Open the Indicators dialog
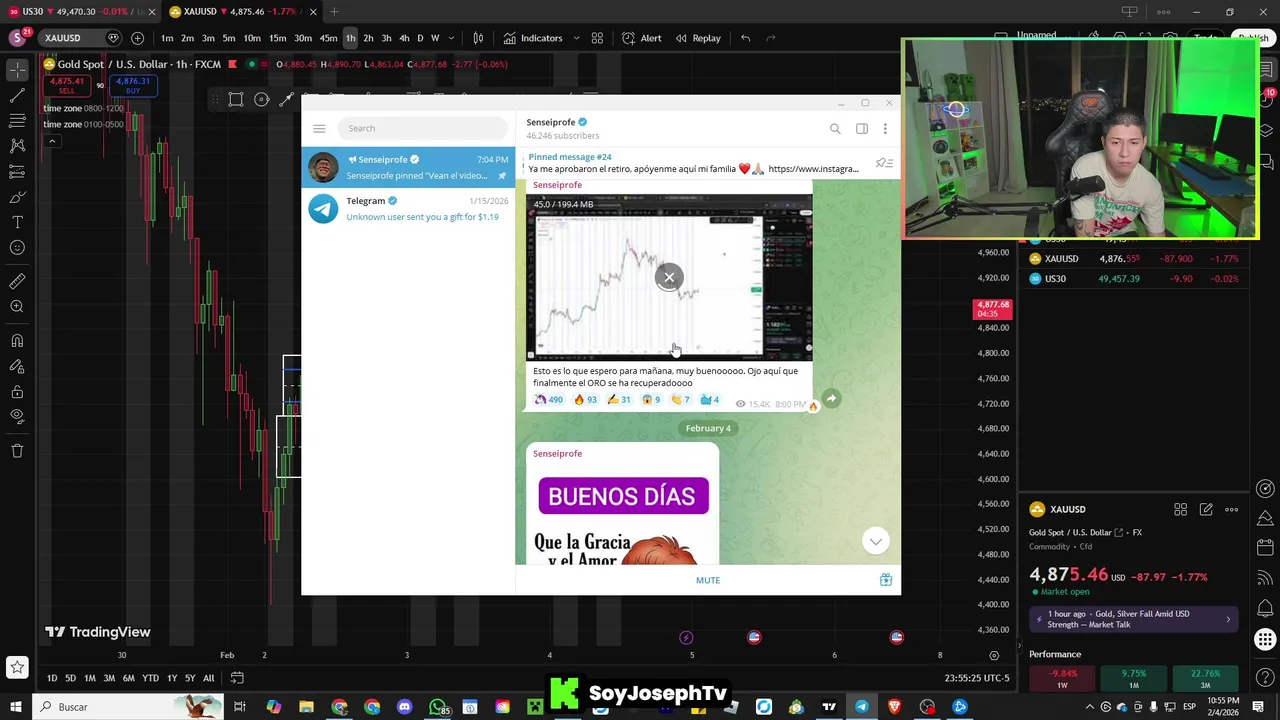 pyautogui.click(x=533, y=38)
